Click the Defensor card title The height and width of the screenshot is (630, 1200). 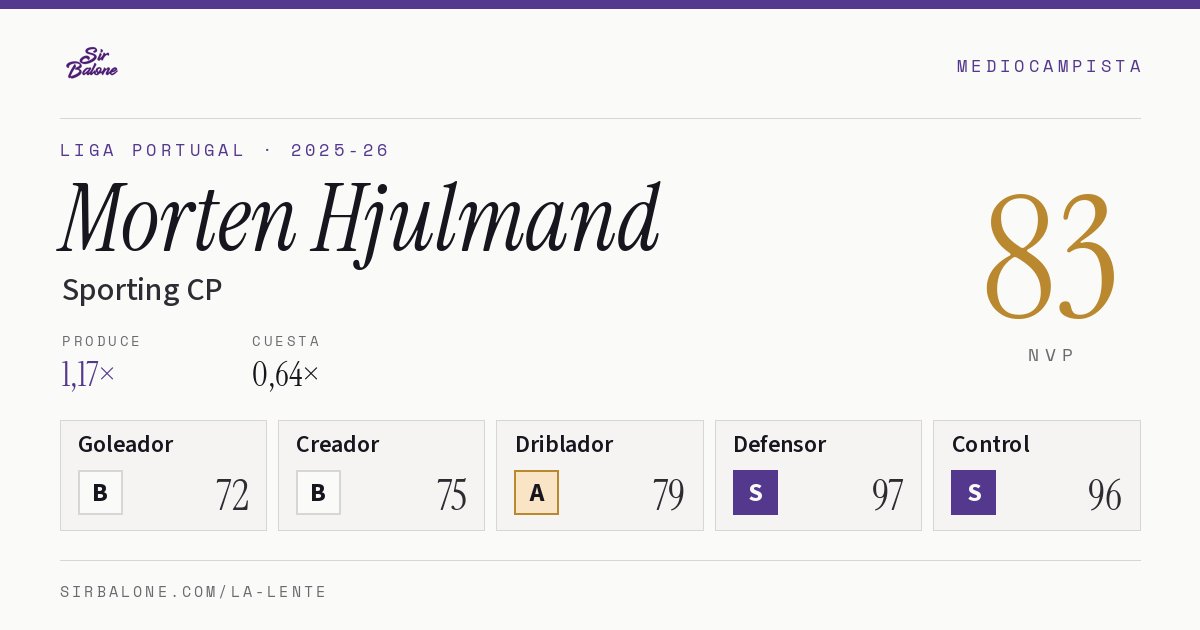tap(780, 444)
